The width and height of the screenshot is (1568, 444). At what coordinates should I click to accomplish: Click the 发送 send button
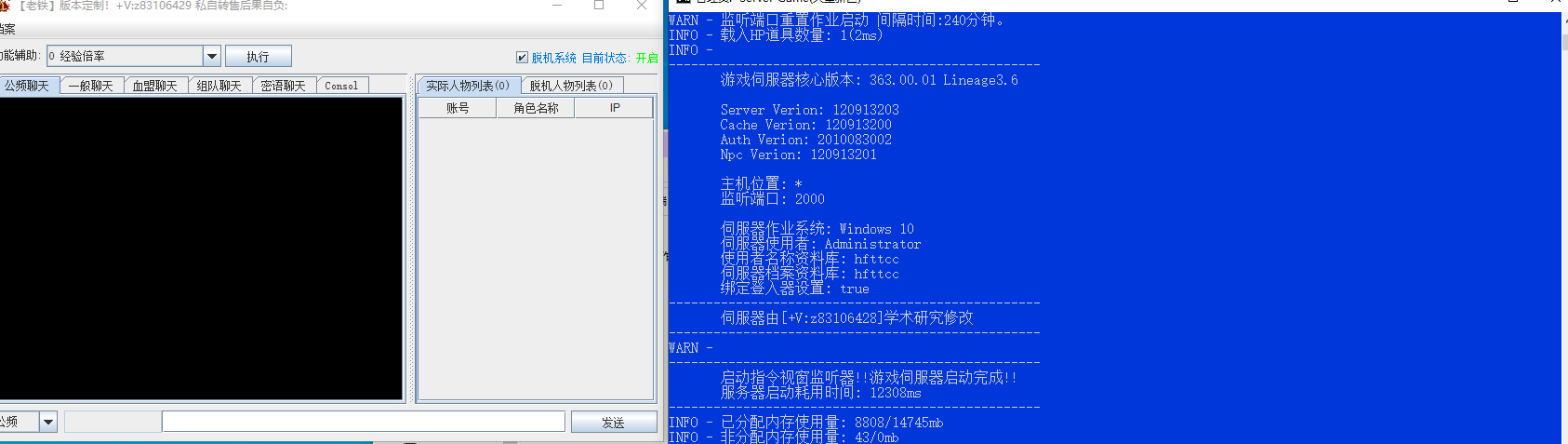[x=613, y=422]
